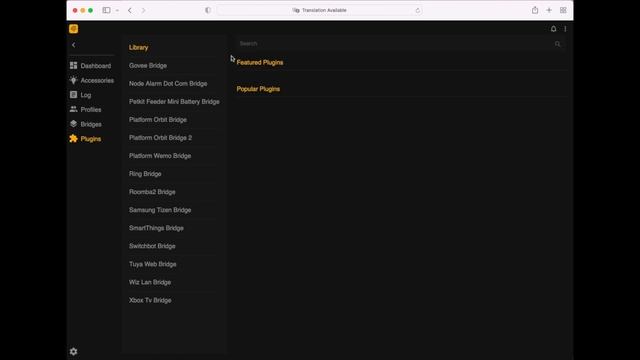
Task: Click translation icon in address bar
Action: [296, 10]
